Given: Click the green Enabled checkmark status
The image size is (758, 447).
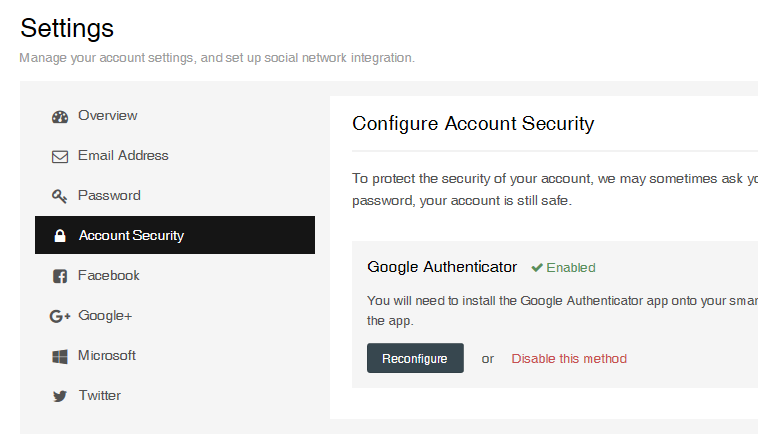Looking at the screenshot, I should [563, 267].
